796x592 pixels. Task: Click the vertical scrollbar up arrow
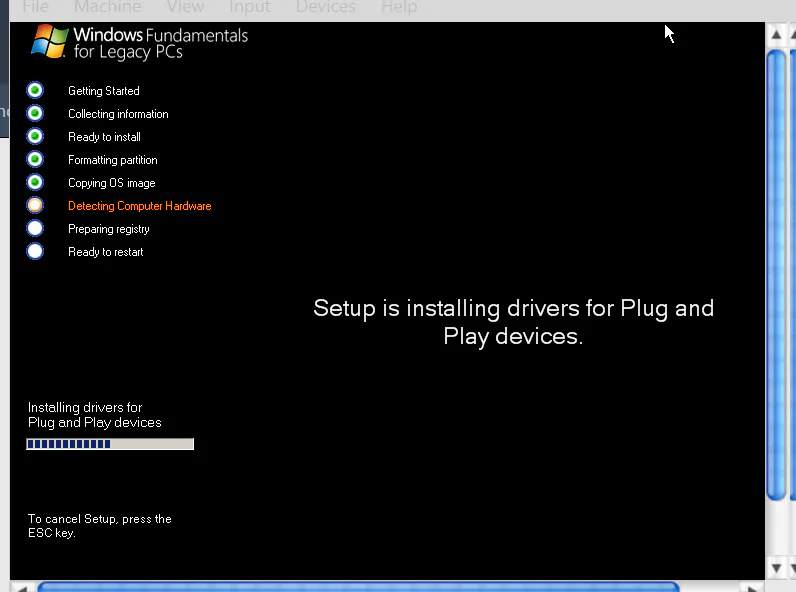tap(776, 35)
